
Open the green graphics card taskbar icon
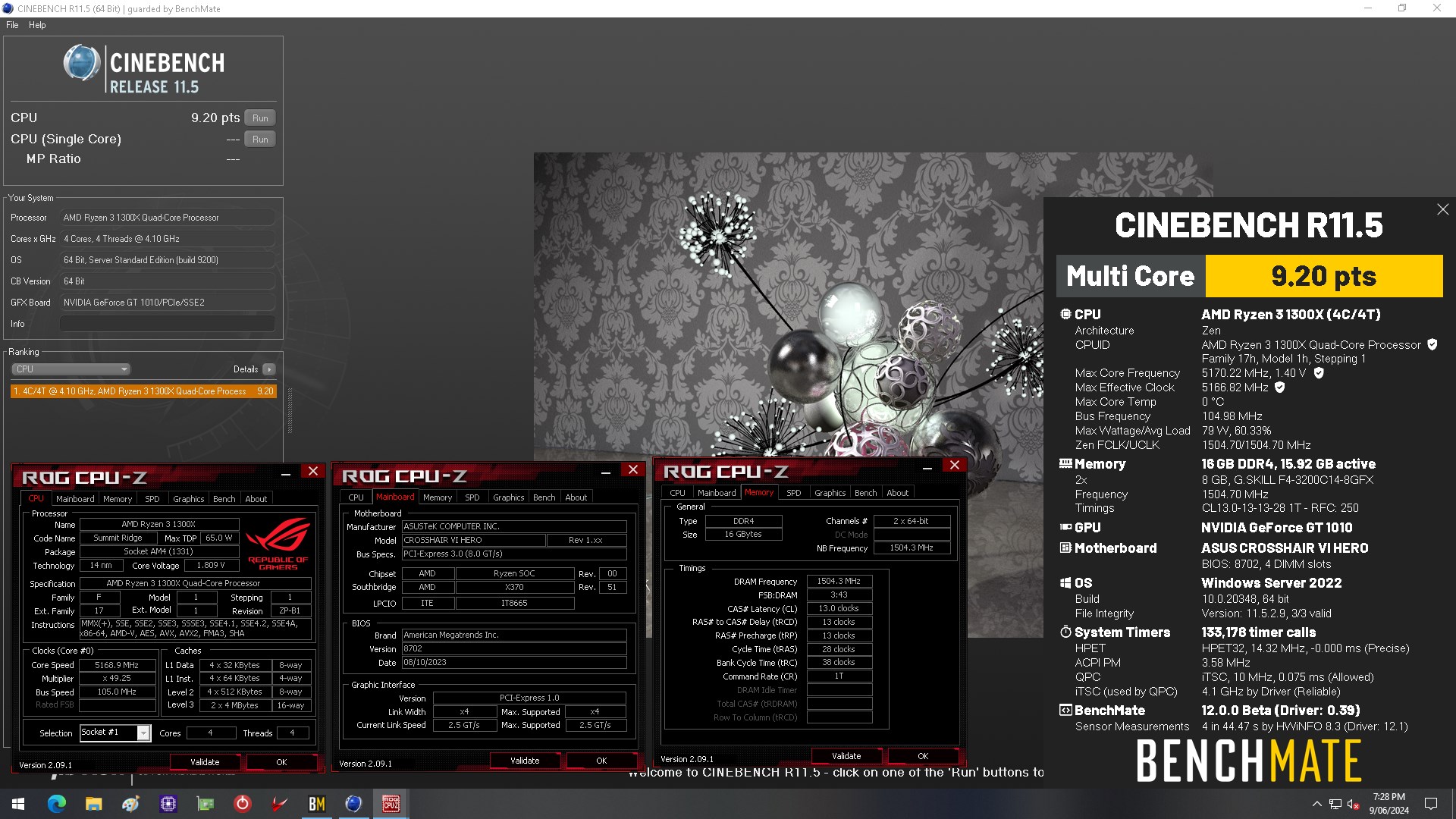205,804
